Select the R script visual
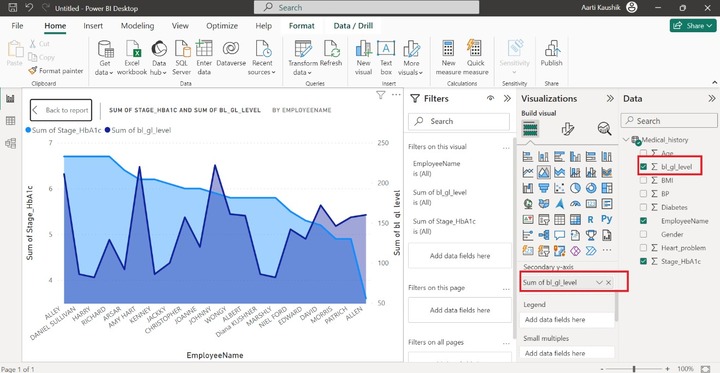Image resolution: width=720 pixels, height=373 pixels. pyautogui.click(x=591, y=219)
